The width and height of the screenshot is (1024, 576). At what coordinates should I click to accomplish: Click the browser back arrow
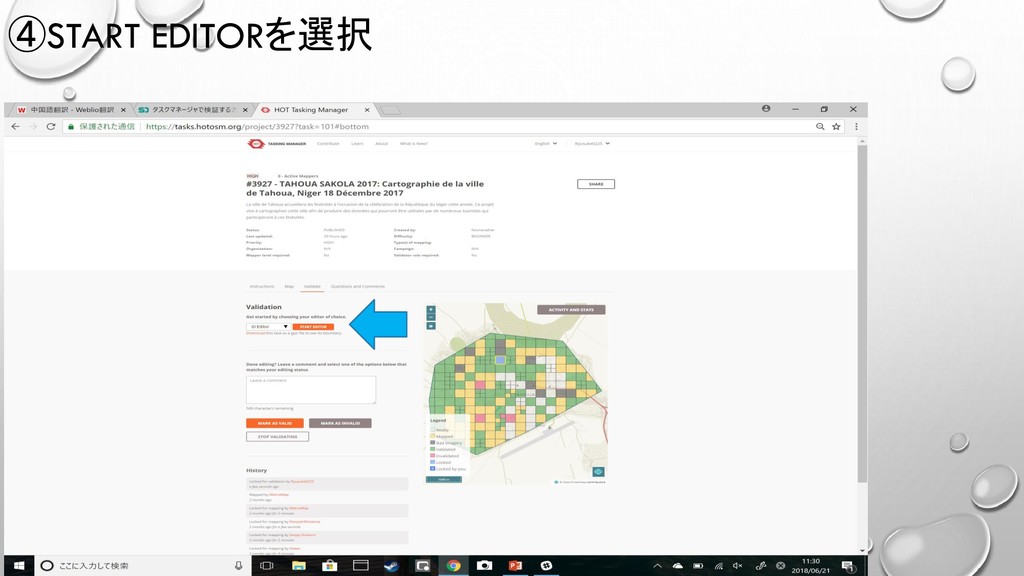(x=16, y=127)
